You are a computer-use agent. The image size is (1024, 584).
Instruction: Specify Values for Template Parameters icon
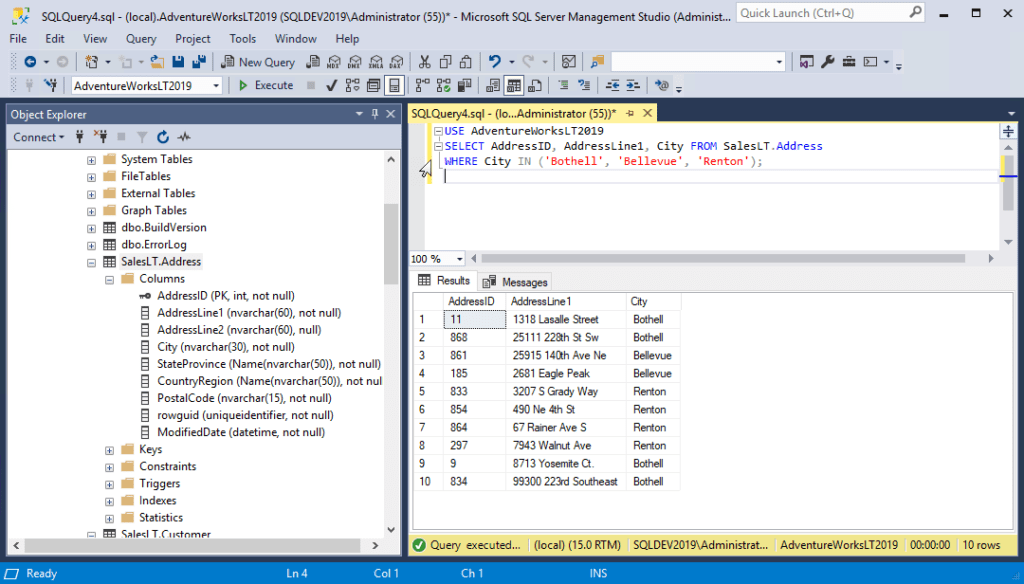click(x=662, y=86)
